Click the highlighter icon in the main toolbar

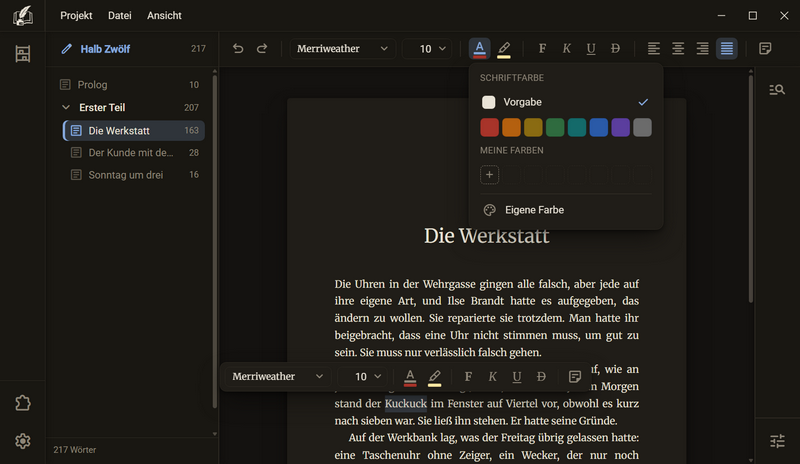click(504, 48)
